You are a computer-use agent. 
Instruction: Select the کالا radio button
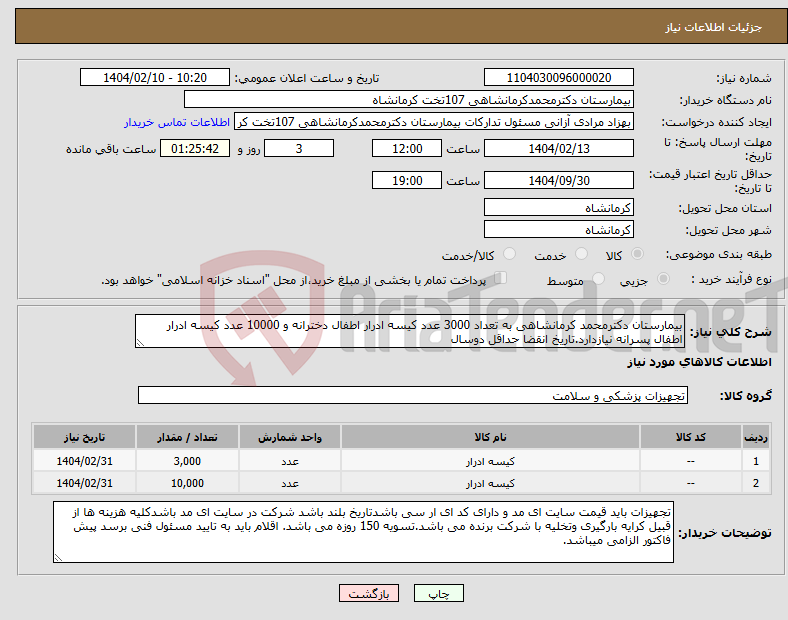[637, 254]
